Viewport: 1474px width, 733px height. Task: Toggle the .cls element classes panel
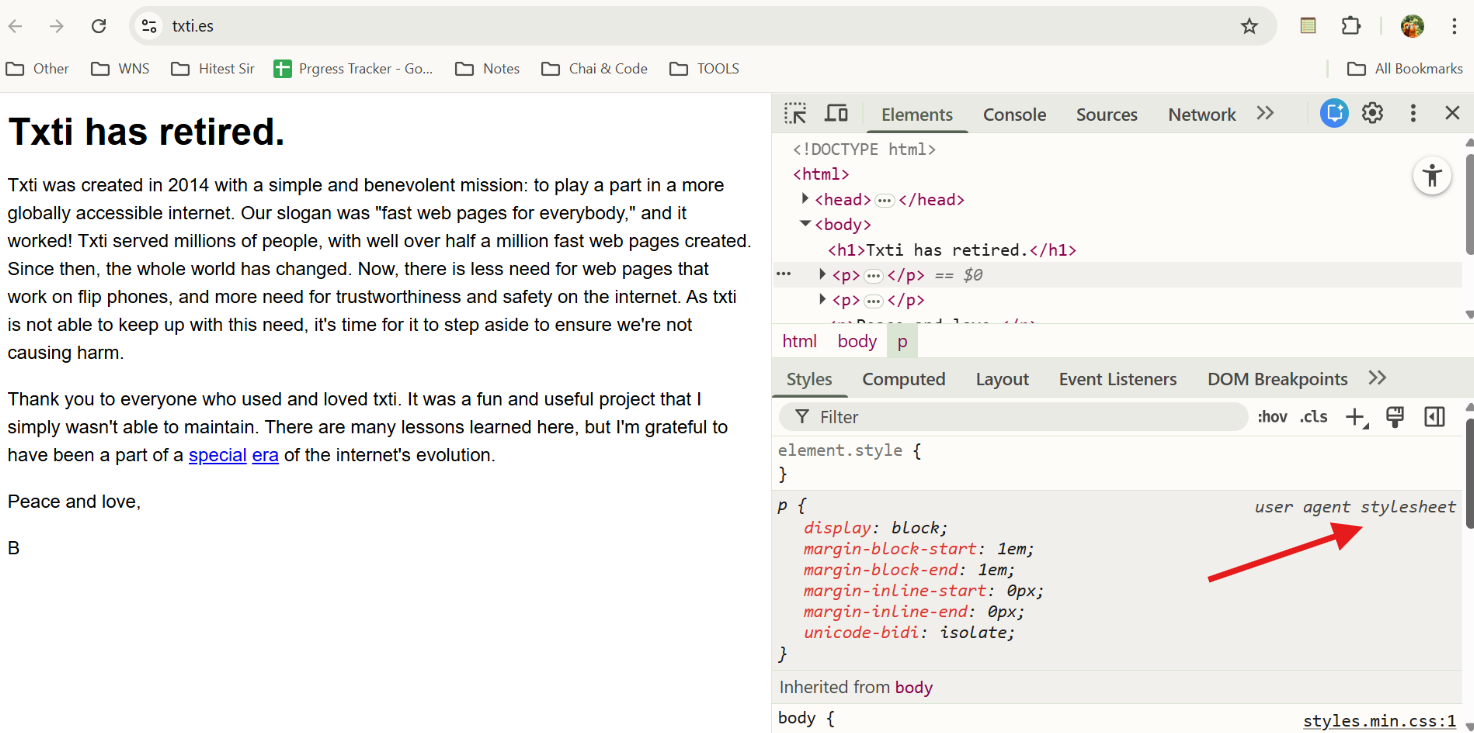click(x=1314, y=417)
